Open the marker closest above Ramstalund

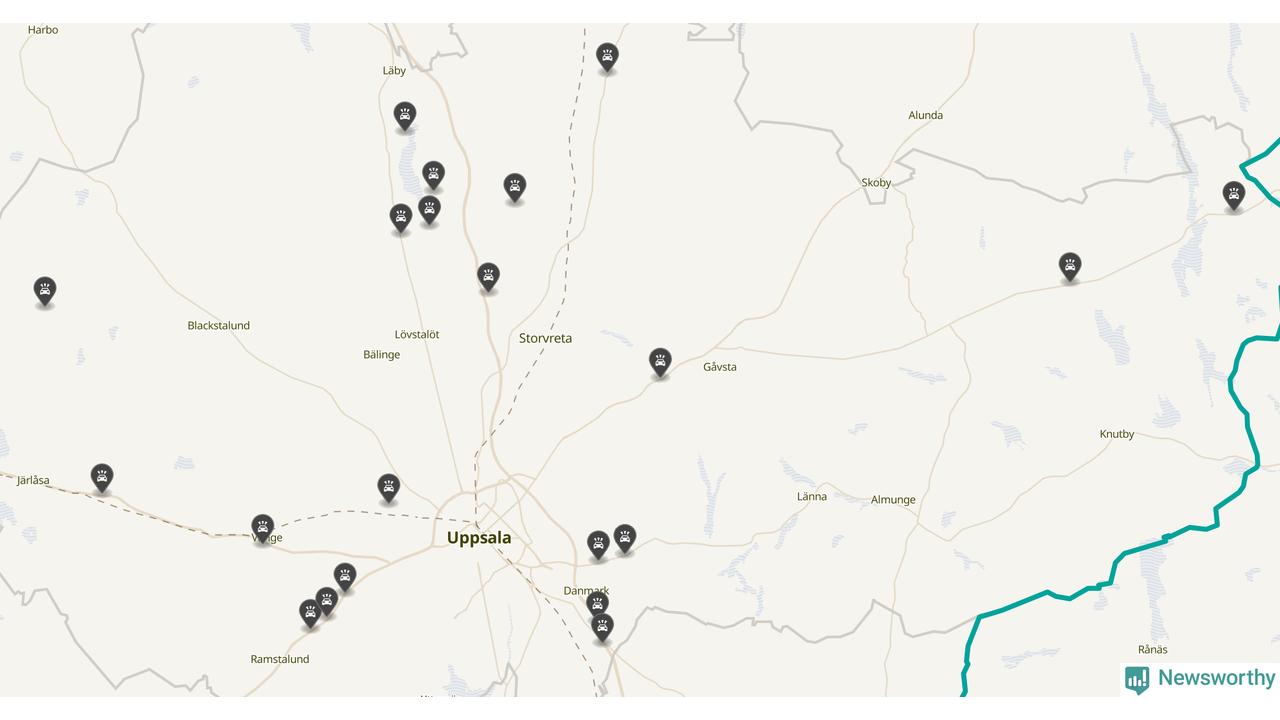pyautogui.click(x=311, y=613)
